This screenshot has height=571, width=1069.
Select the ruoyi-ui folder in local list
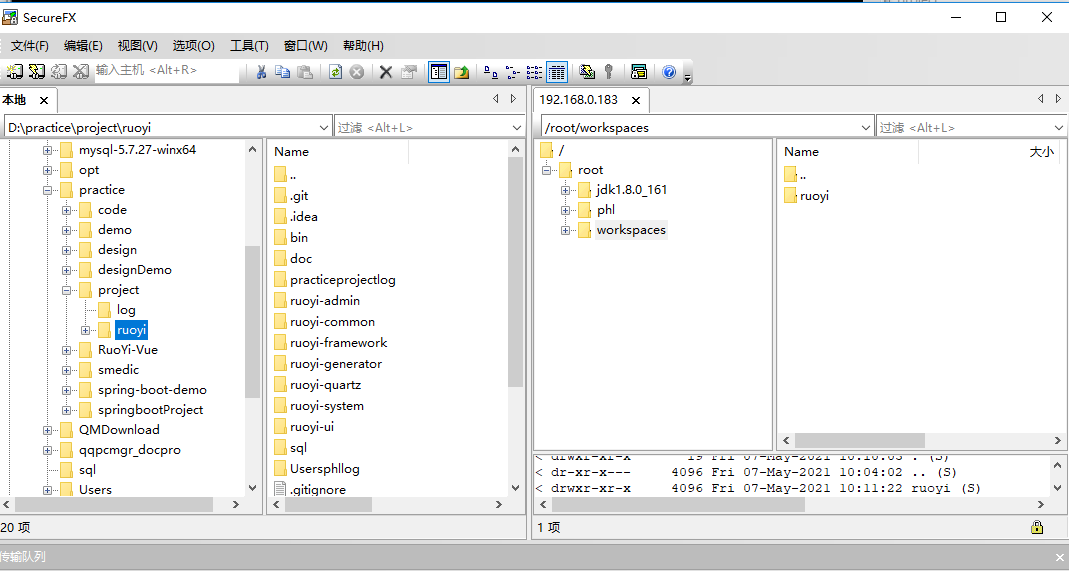tap(312, 427)
